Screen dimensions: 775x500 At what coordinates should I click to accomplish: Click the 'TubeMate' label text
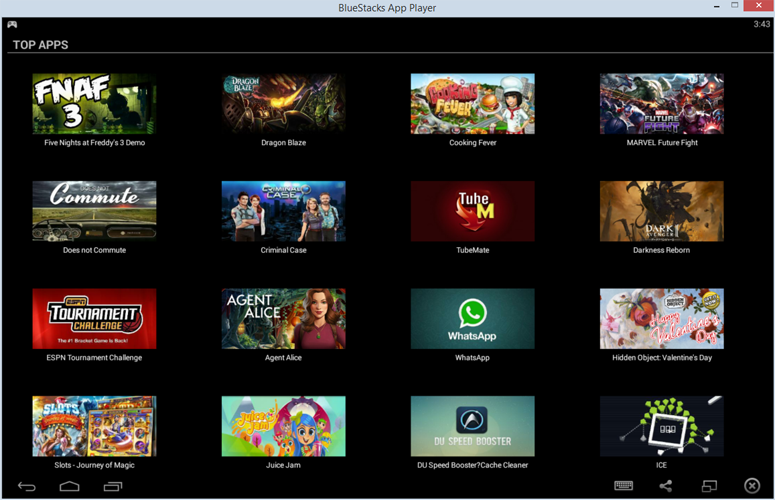[x=473, y=250]
